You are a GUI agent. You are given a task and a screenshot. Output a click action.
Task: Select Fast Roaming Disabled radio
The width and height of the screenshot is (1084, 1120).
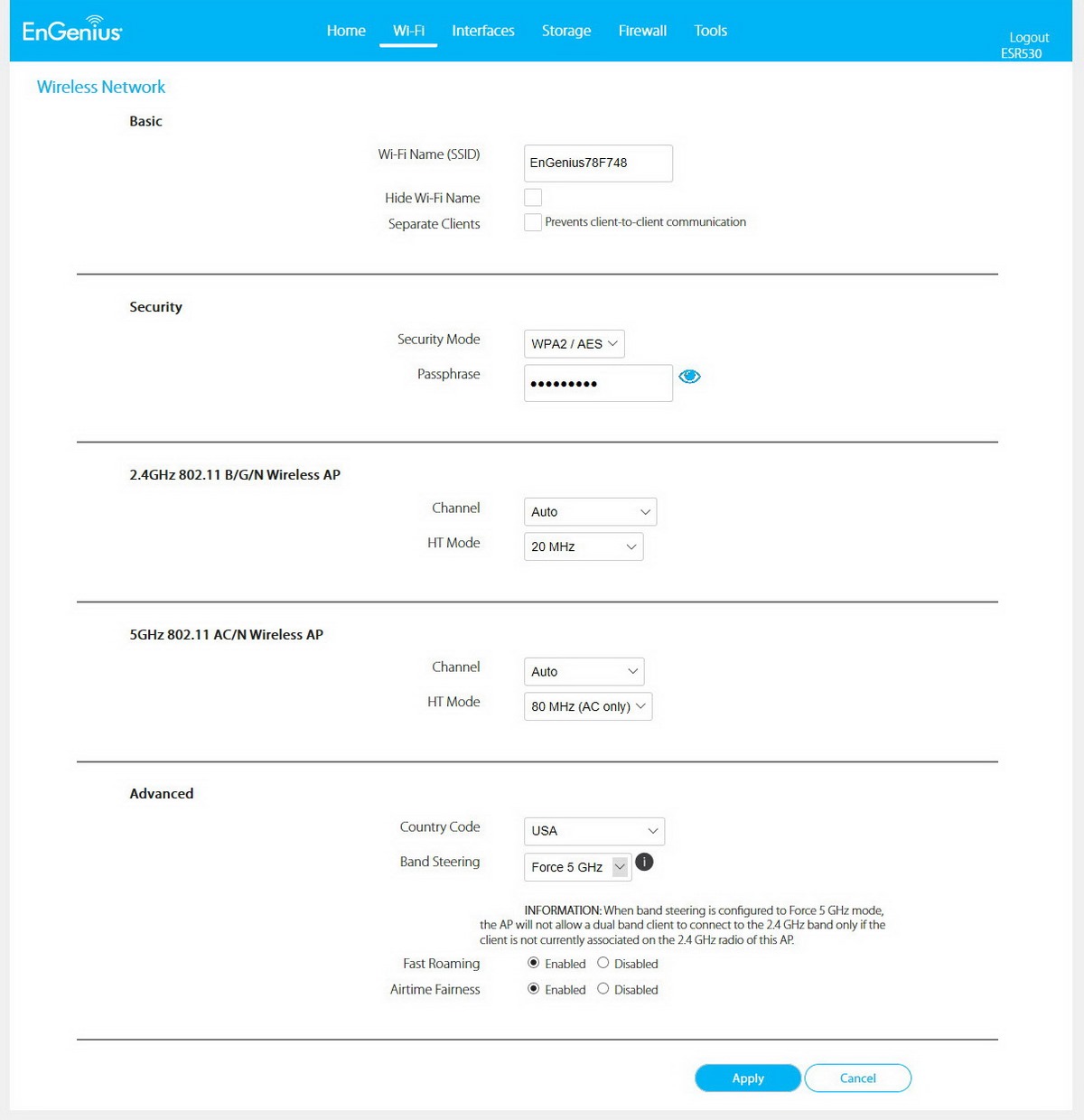pos(603,963)
